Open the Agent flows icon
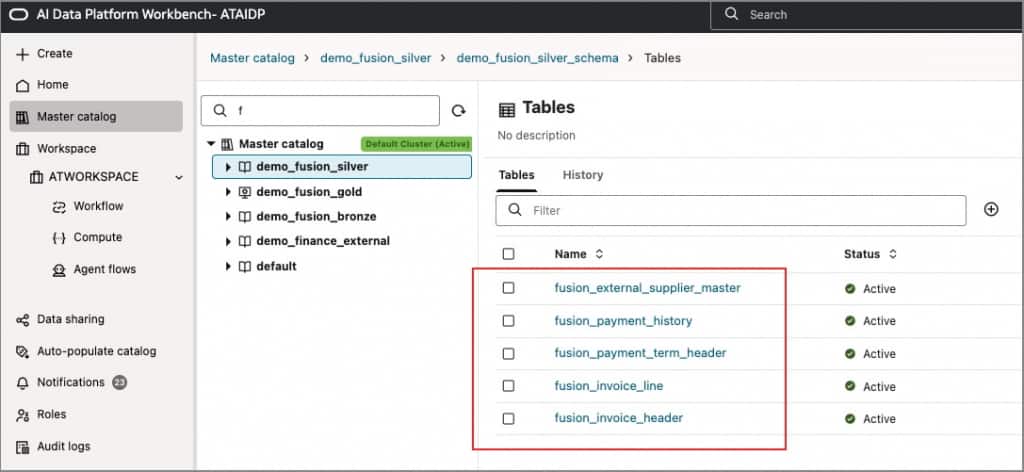1024x472 pixels. coord(58,270)
